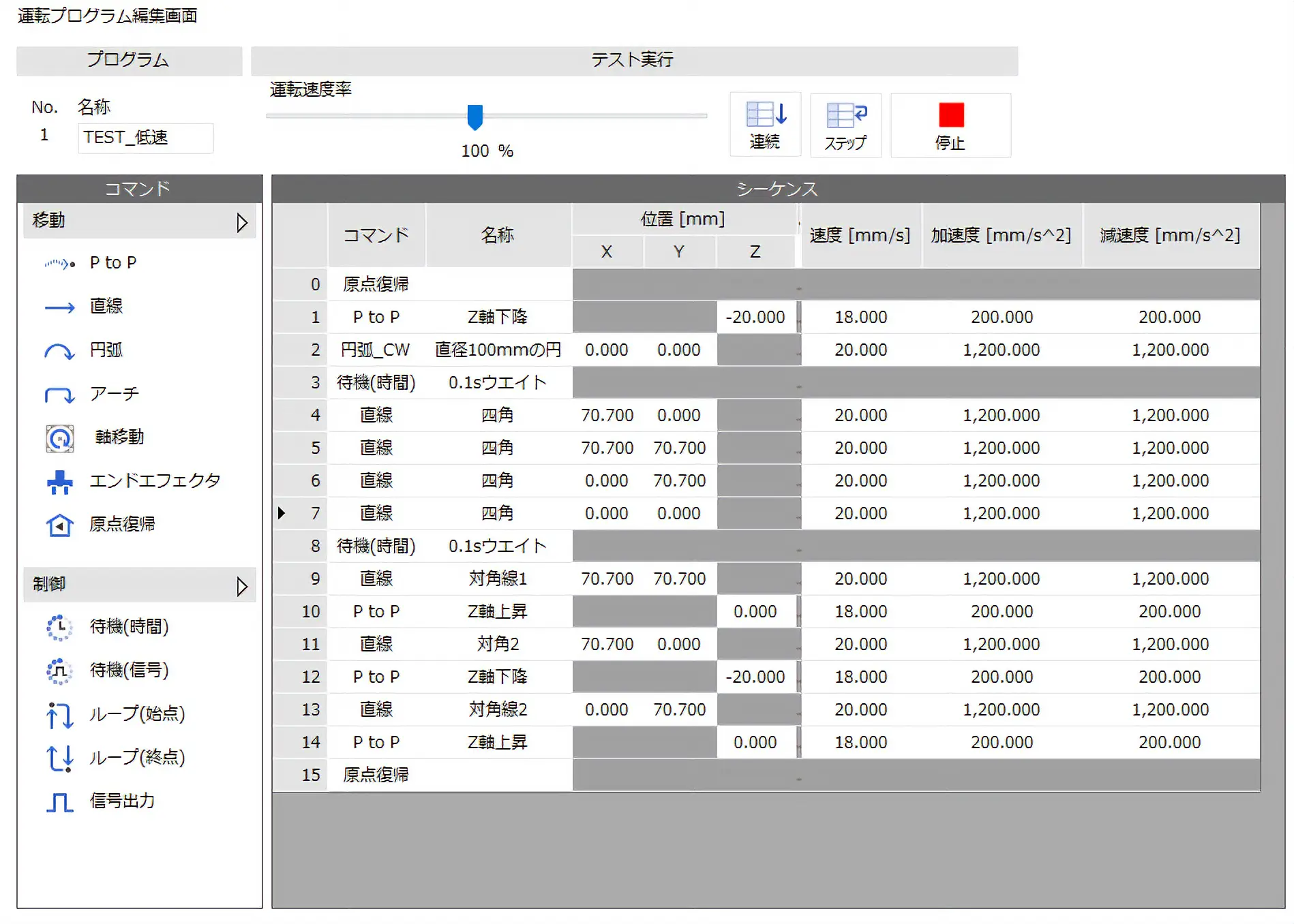Click the 原点復帰 home return icon
This screenshot has width=1294, height=924.
[60, 525]
